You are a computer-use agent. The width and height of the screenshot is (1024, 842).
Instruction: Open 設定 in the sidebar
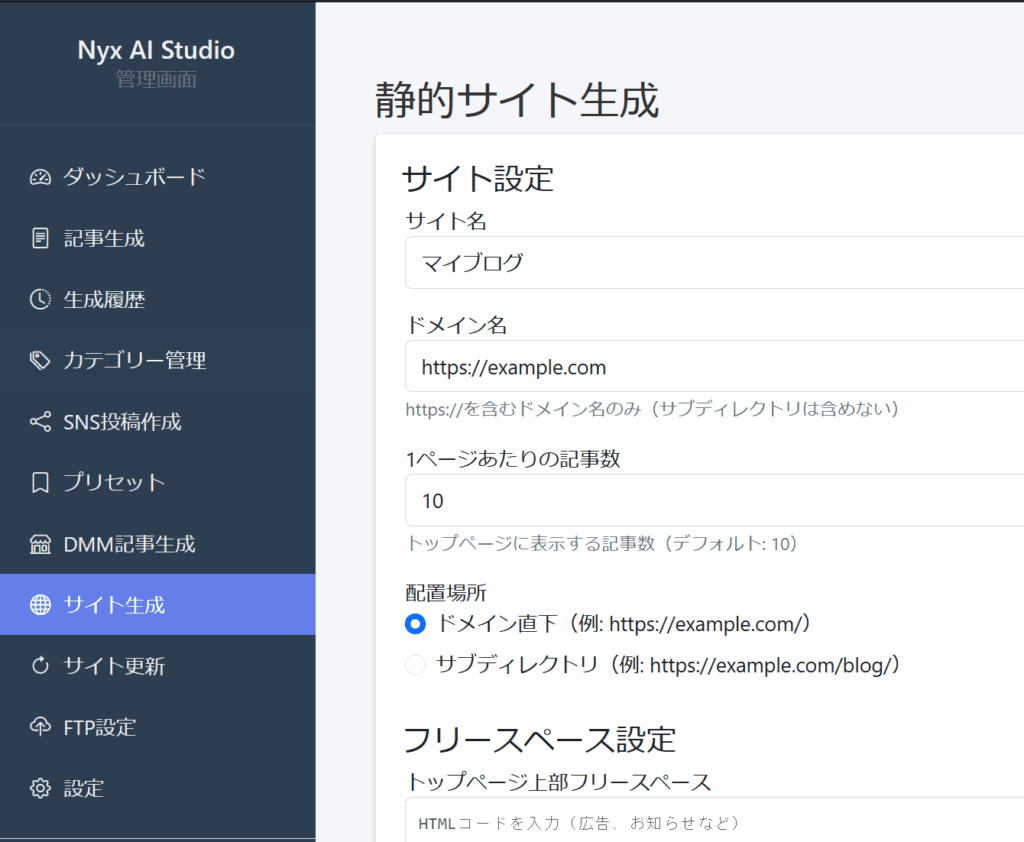point(157,788)
